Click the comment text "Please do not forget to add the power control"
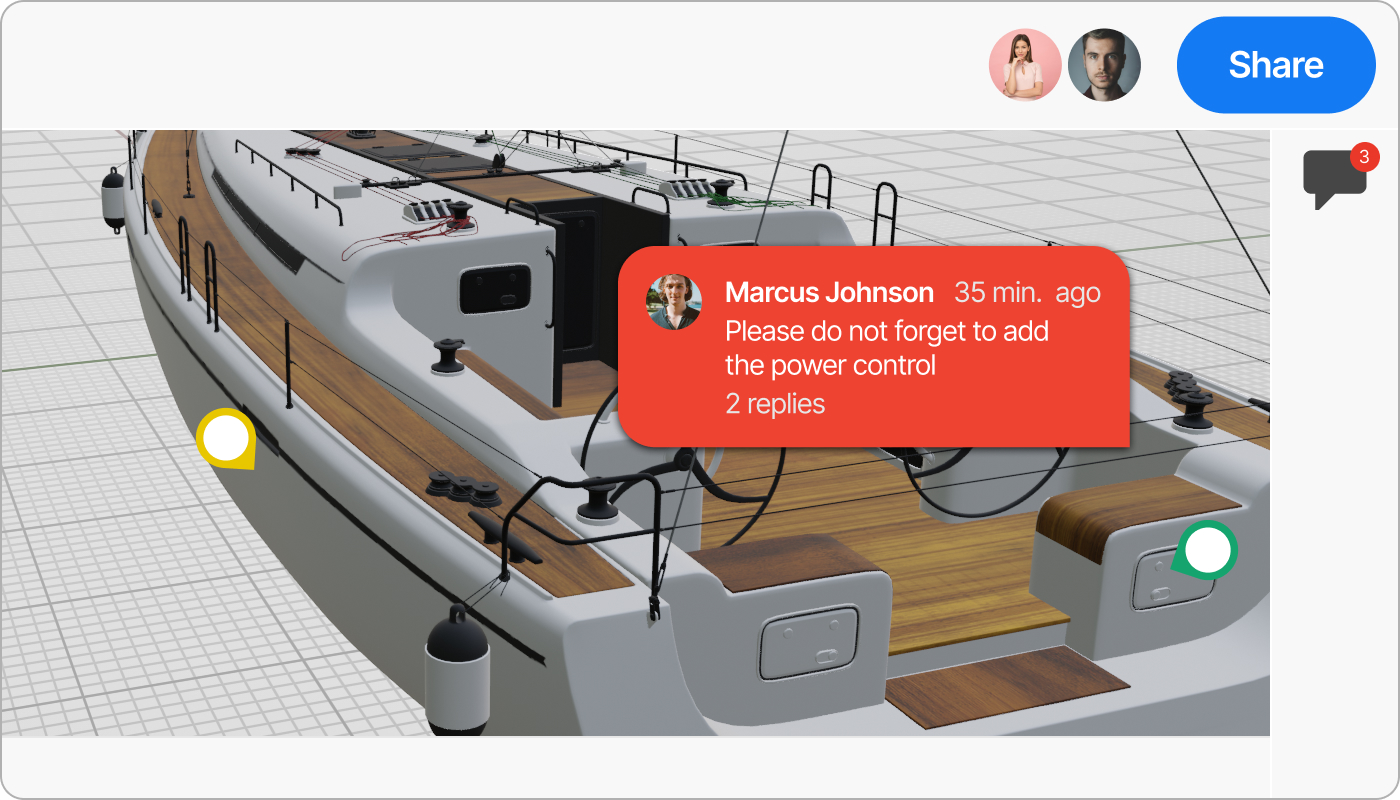 [x=887, y=348]
